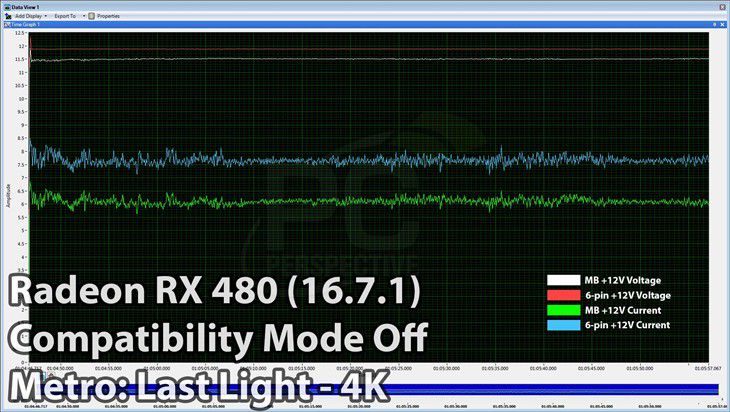Close the Data View 1 window
The height and width of the screenshot is (412, 730).
coord(723,7)
